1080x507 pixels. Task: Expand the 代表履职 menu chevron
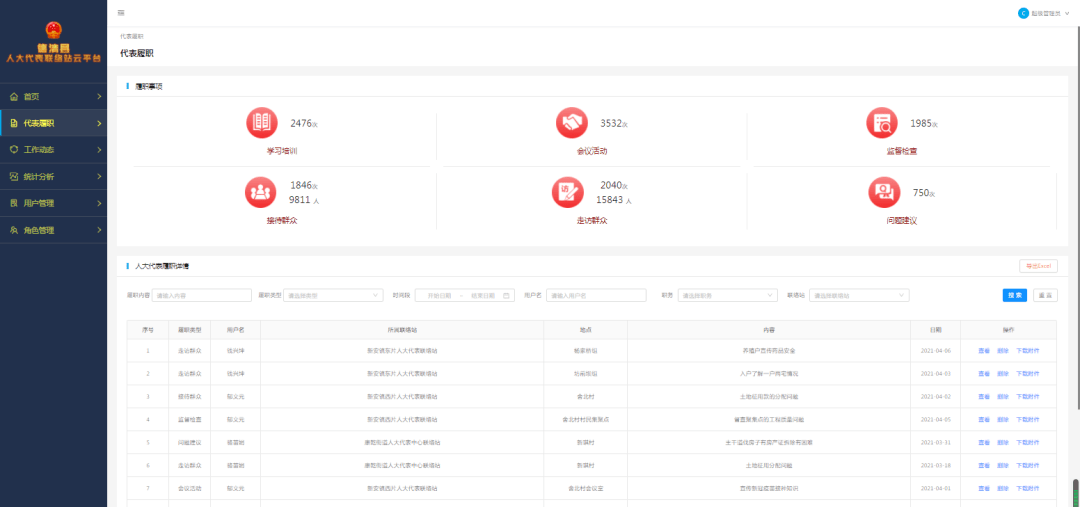99,123
